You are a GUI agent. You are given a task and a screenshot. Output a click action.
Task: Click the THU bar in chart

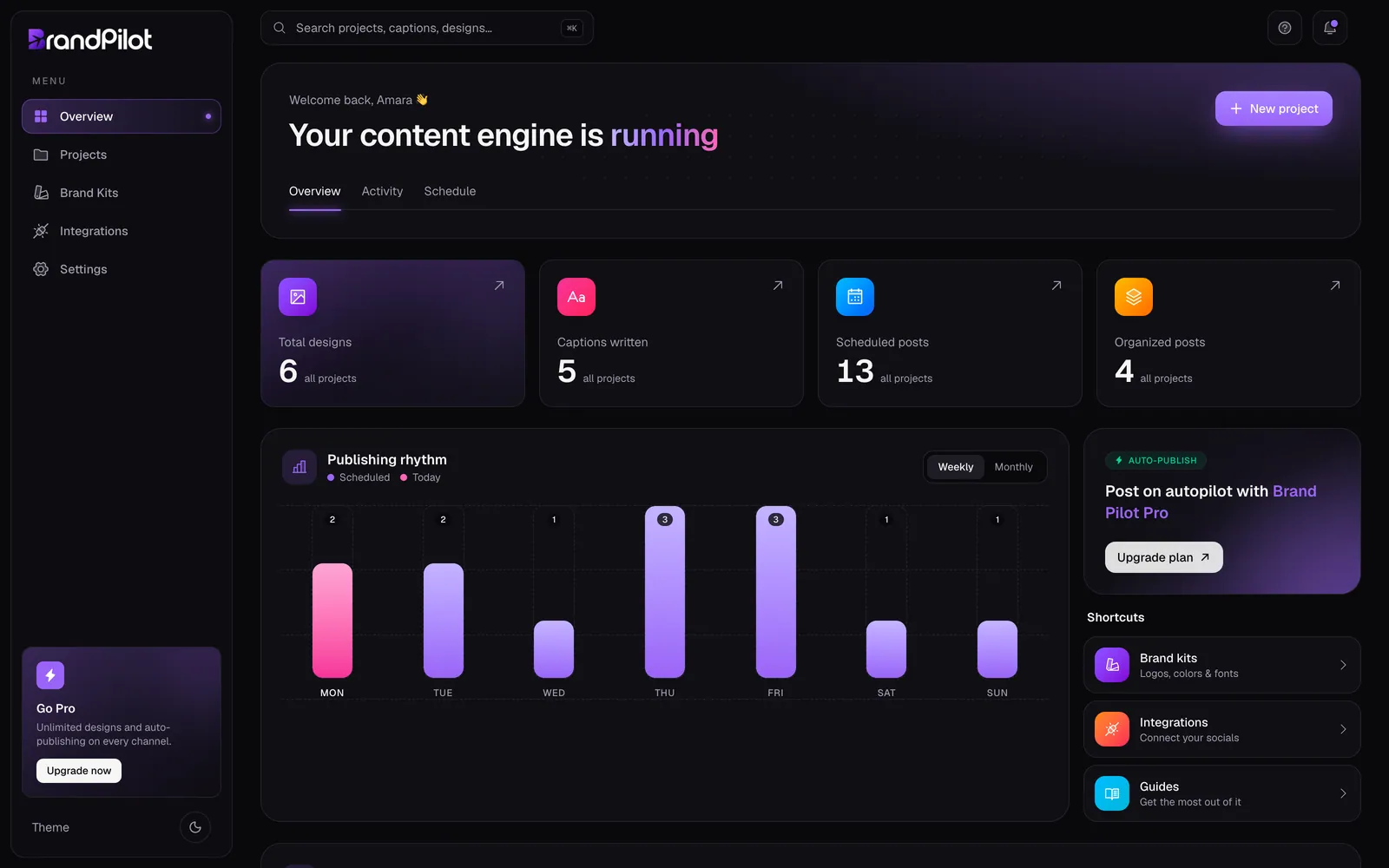pyautogui.click(x=665, y=592)
